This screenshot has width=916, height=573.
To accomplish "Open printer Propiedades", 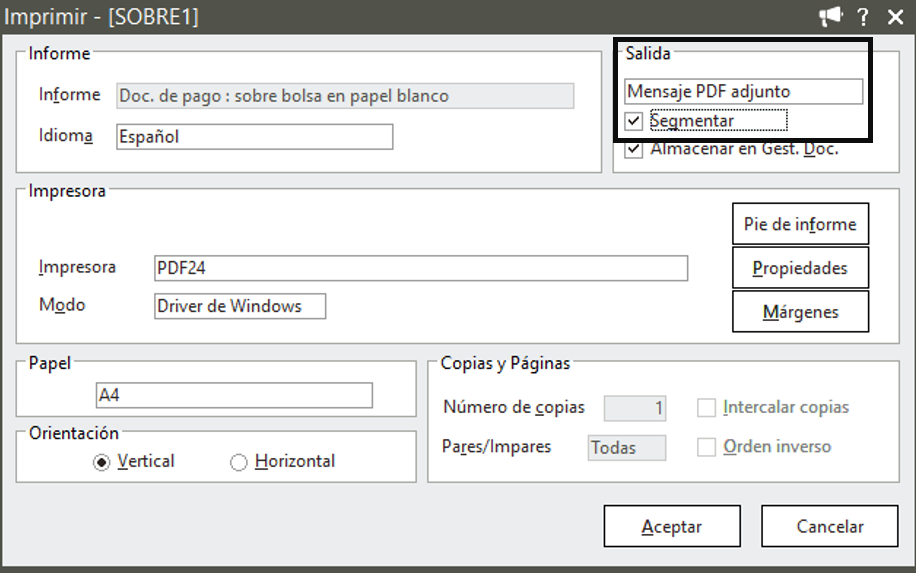I will pyautogui.click(x=800, y=268).
